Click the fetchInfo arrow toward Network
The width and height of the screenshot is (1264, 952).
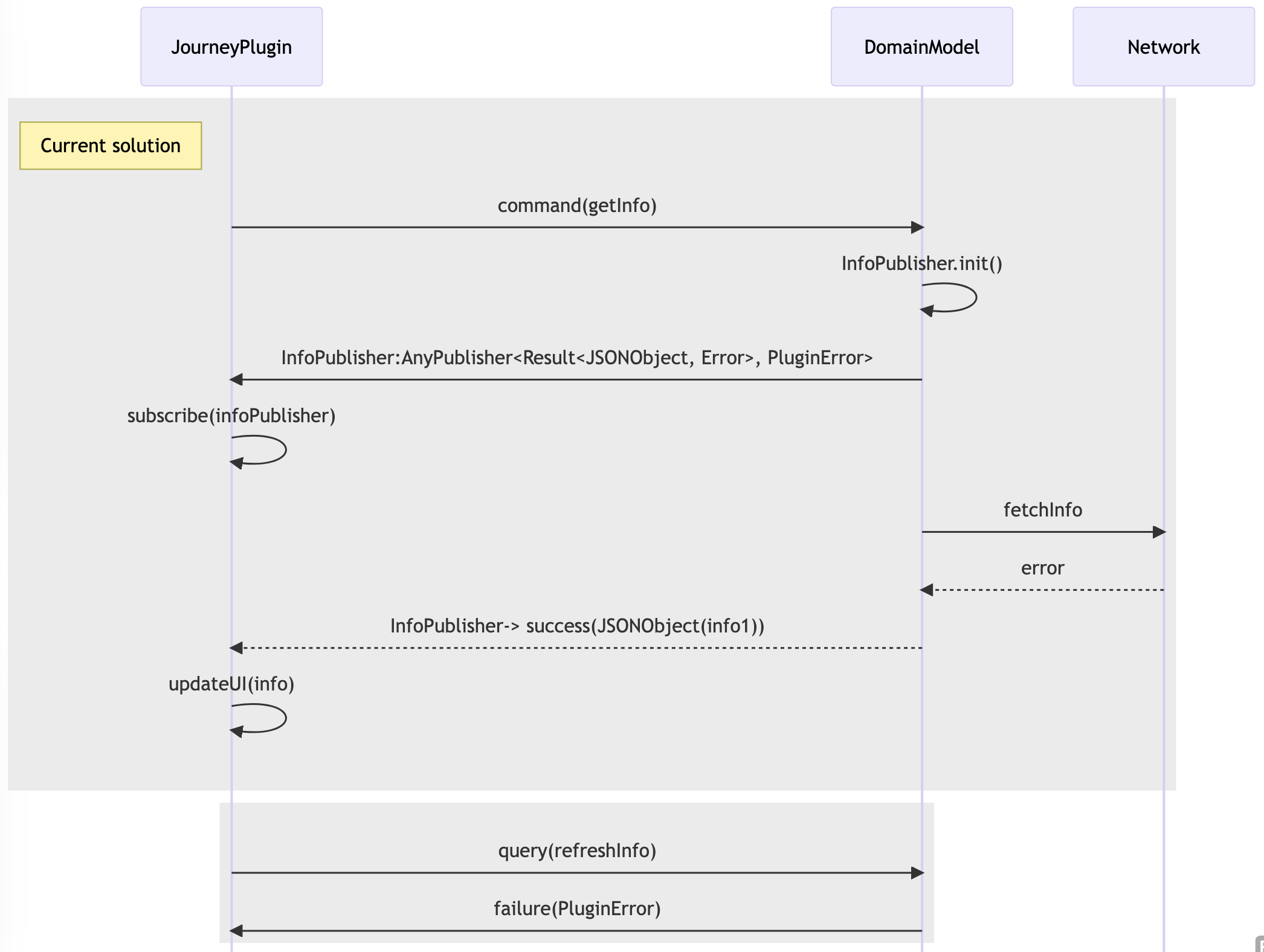1042,532
